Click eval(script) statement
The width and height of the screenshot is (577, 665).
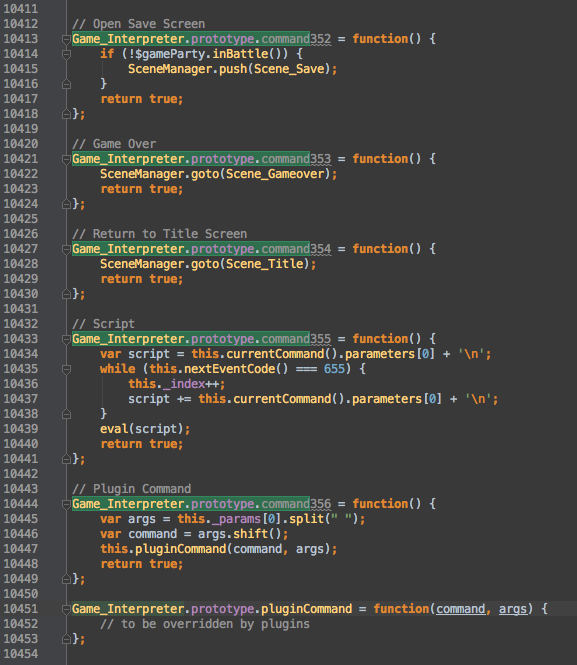(145, 429)
